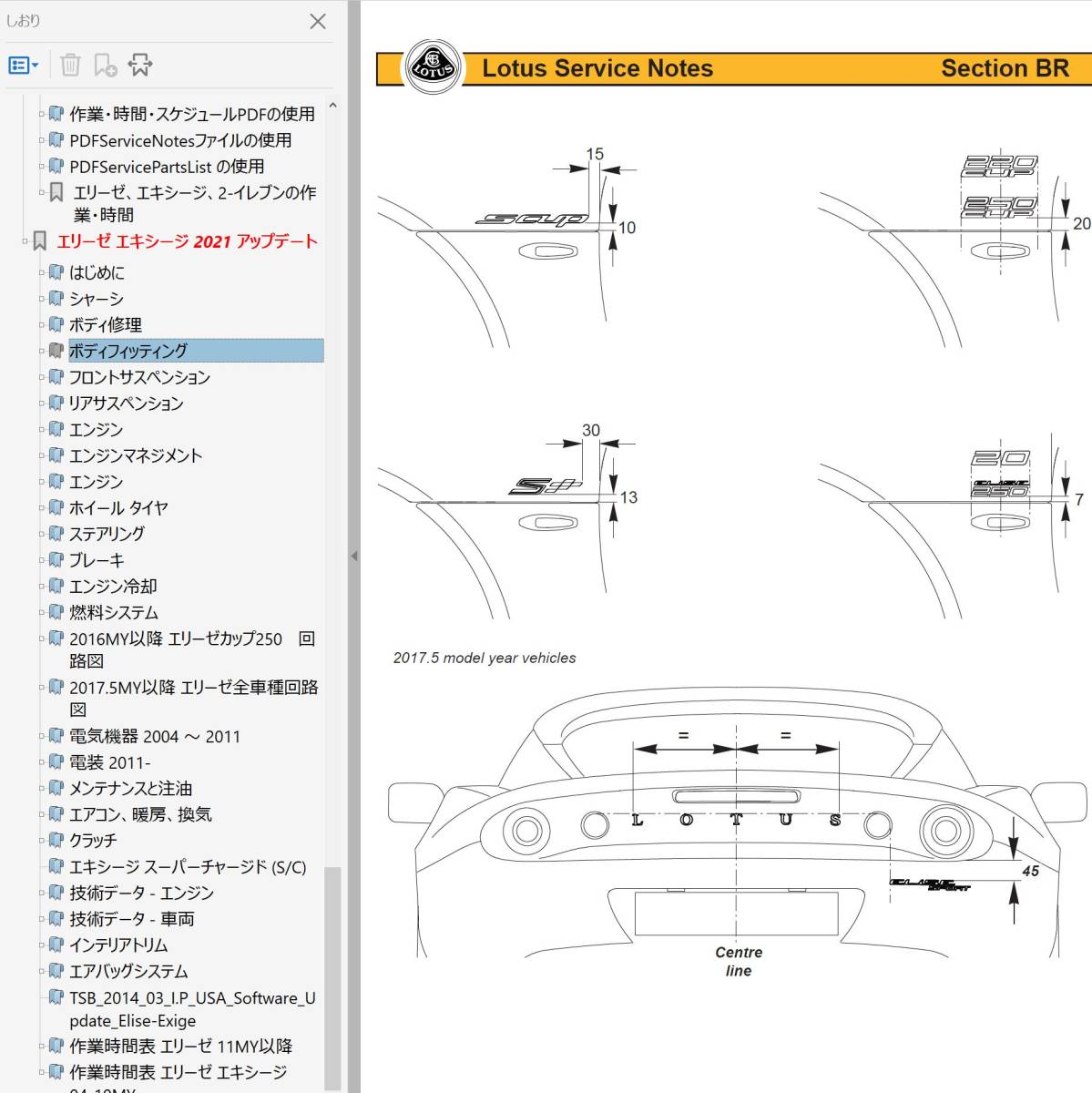Open the 技術データ - 車両 bookmark
Screen dimensions: 1092x1093
131,919
